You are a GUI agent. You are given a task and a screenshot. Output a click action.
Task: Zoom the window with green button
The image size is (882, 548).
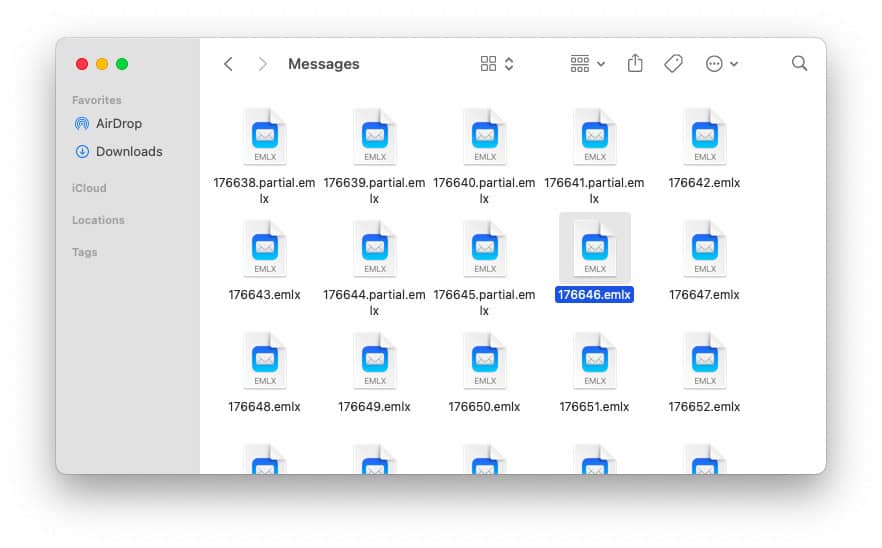click(x=122, y=64)
